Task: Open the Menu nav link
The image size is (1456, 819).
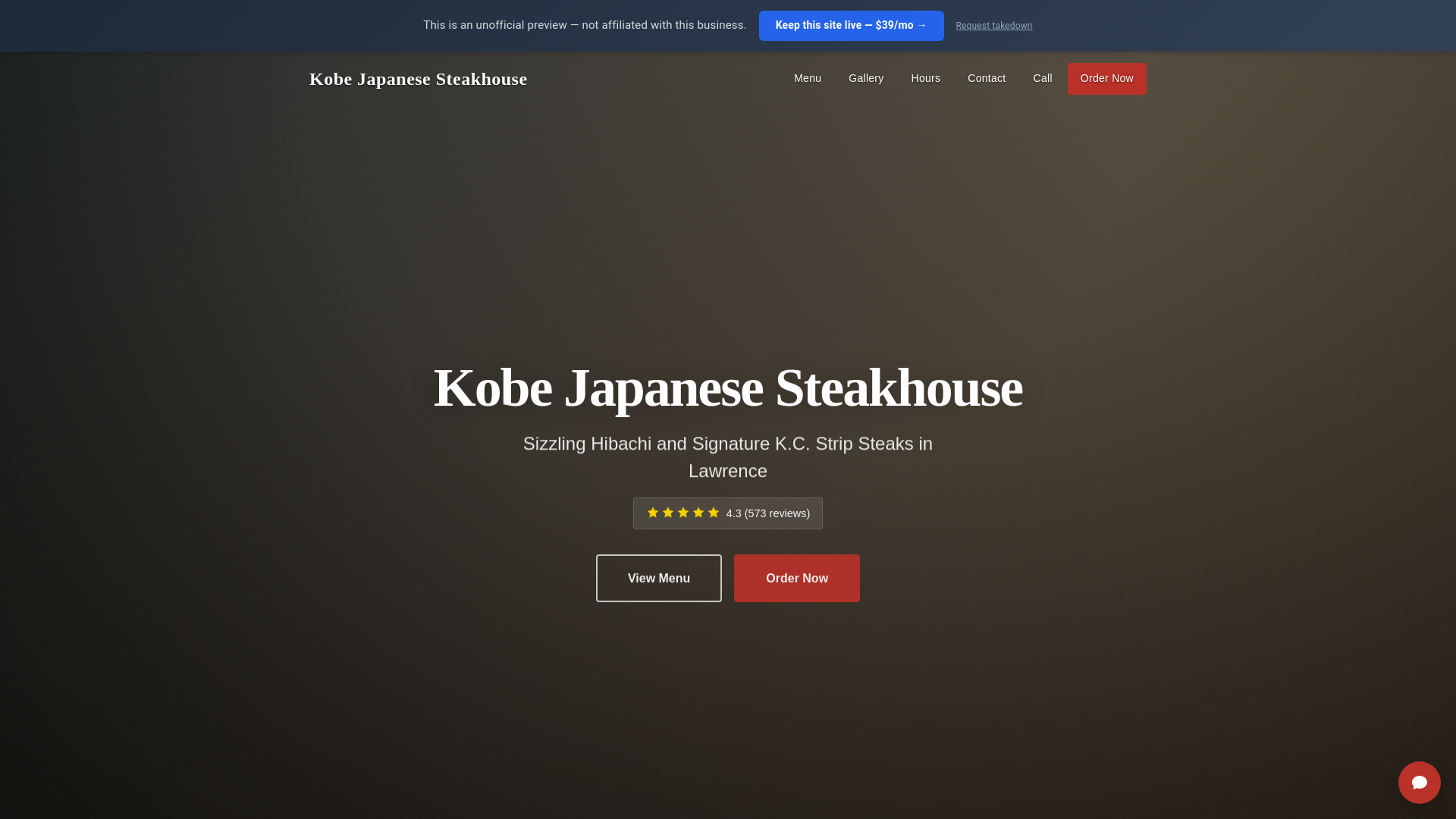Action: (x=807, y=78)
